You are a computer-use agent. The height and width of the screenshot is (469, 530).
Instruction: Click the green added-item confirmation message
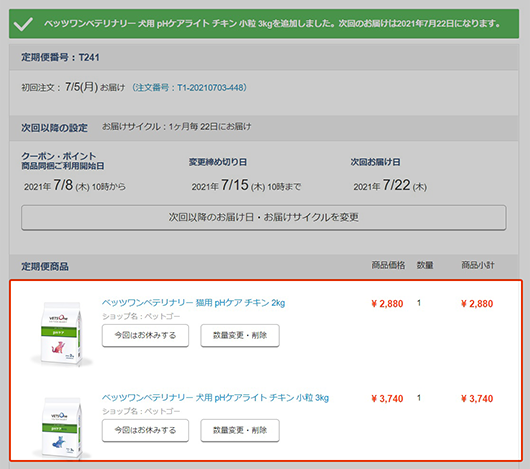tap(272, 24)
